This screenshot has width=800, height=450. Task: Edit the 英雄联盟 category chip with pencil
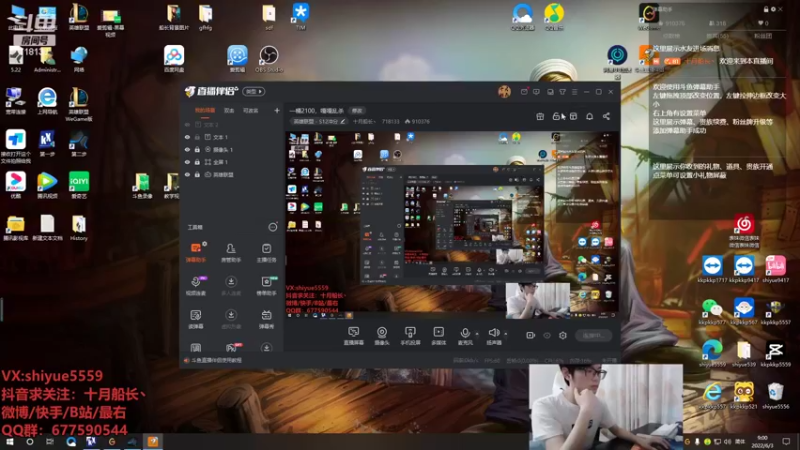pyautogui.click(x=318, y=121)
